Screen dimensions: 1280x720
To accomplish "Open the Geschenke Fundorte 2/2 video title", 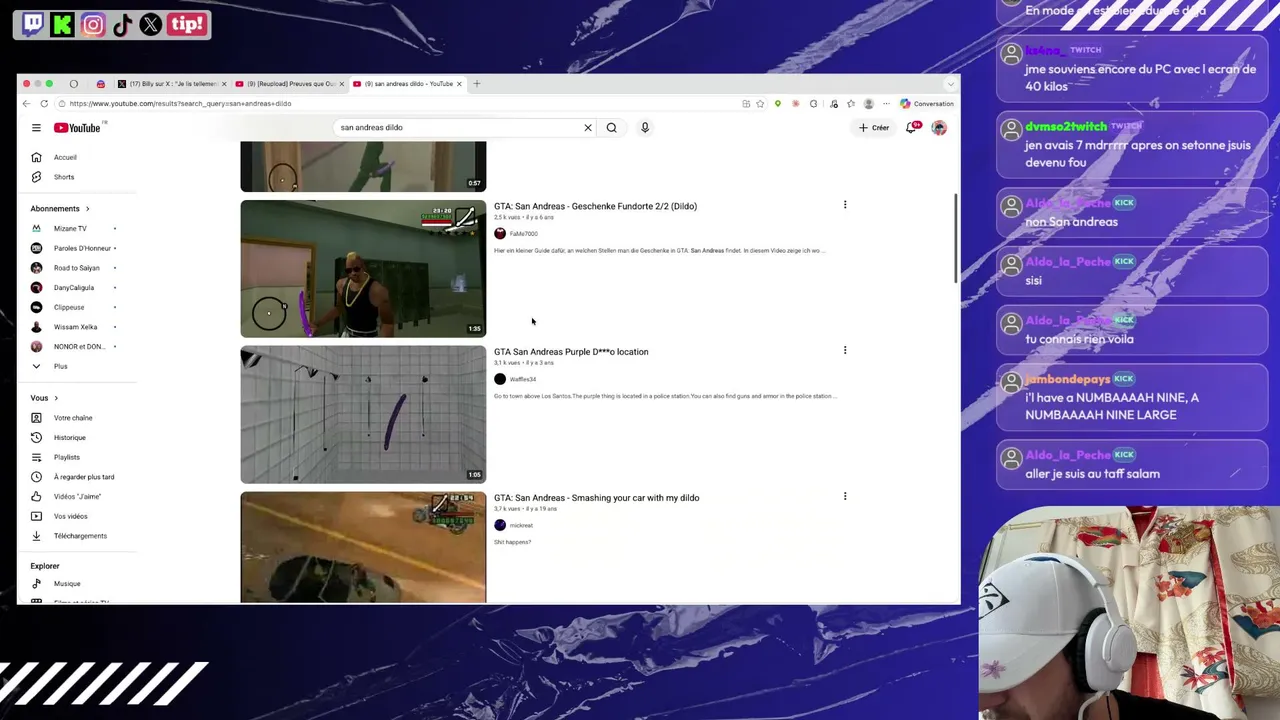I will [595, 206].
